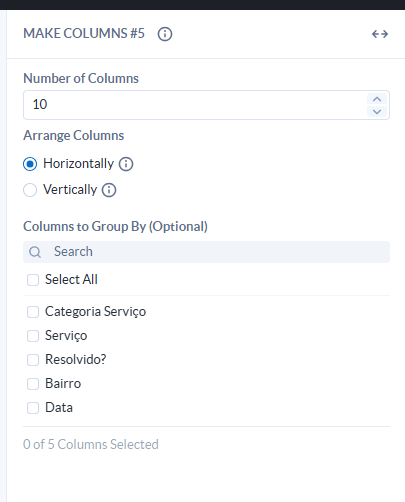Increase Number of Columns with up arrow
405x502 pixels.
[377, 99]
